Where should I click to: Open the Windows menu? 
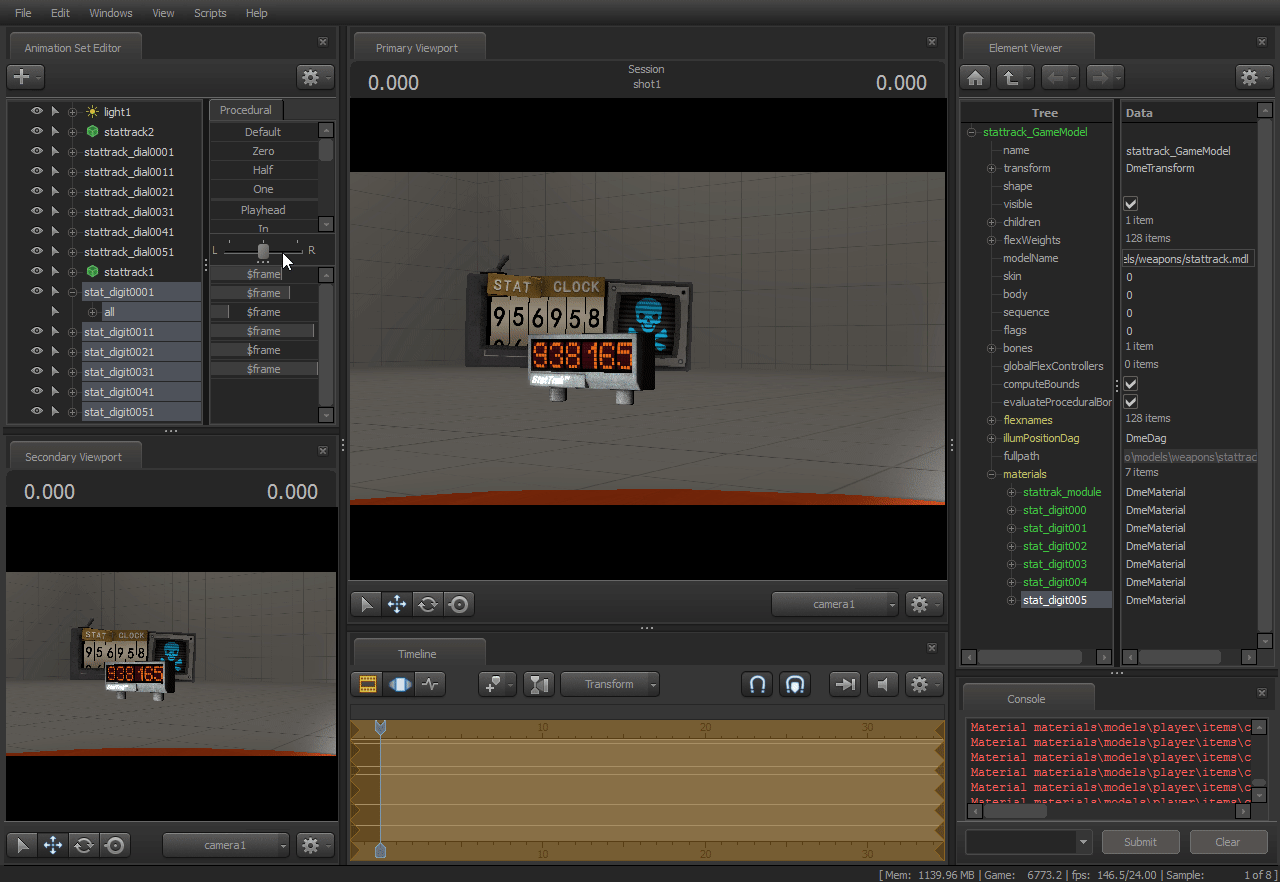tap(111, 13)
